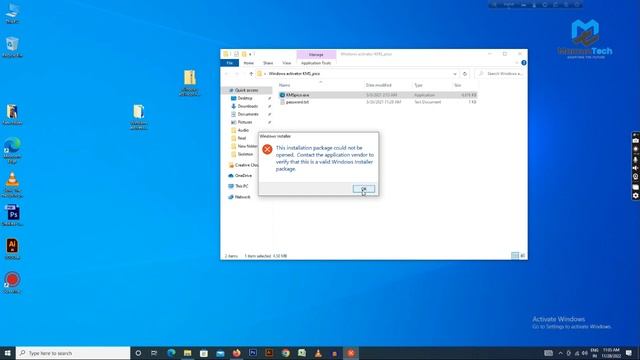Open the File menu in Explorer
The width and height of the screenshot is (640, 360).
(x=229, y=63)
